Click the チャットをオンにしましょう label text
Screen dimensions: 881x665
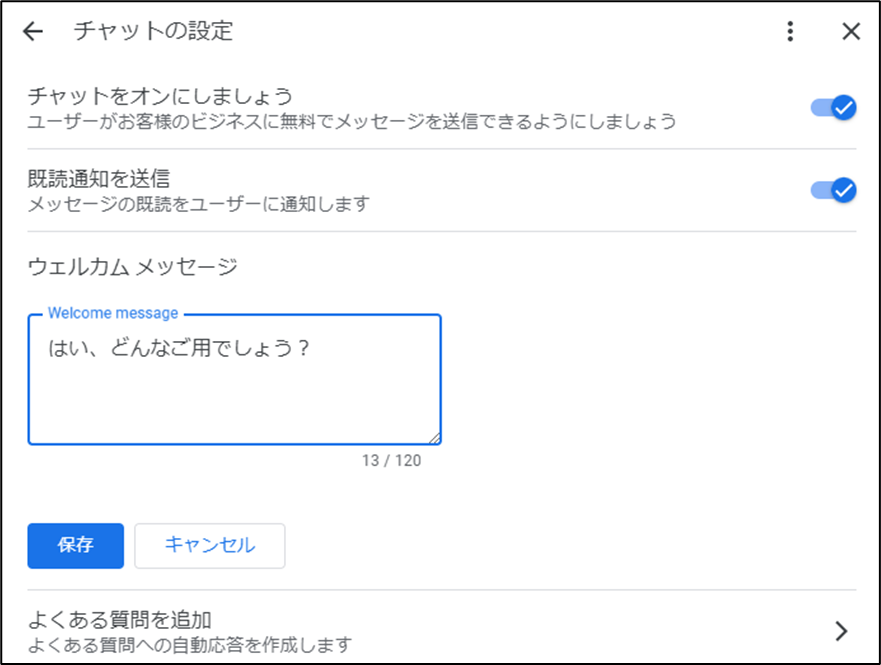point(160,96)
